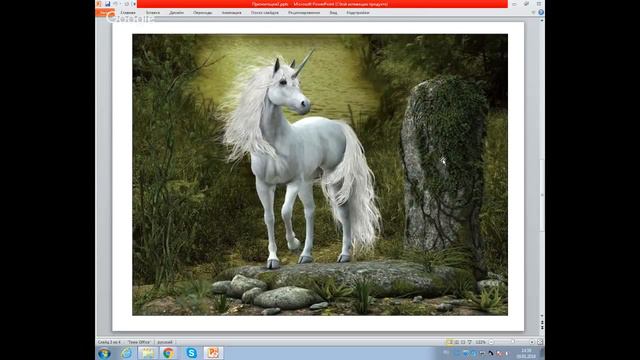The width and height of the screenshot is (640, 360).
Task: Open Skype from taskbar
Action: (x=191, y=353)
